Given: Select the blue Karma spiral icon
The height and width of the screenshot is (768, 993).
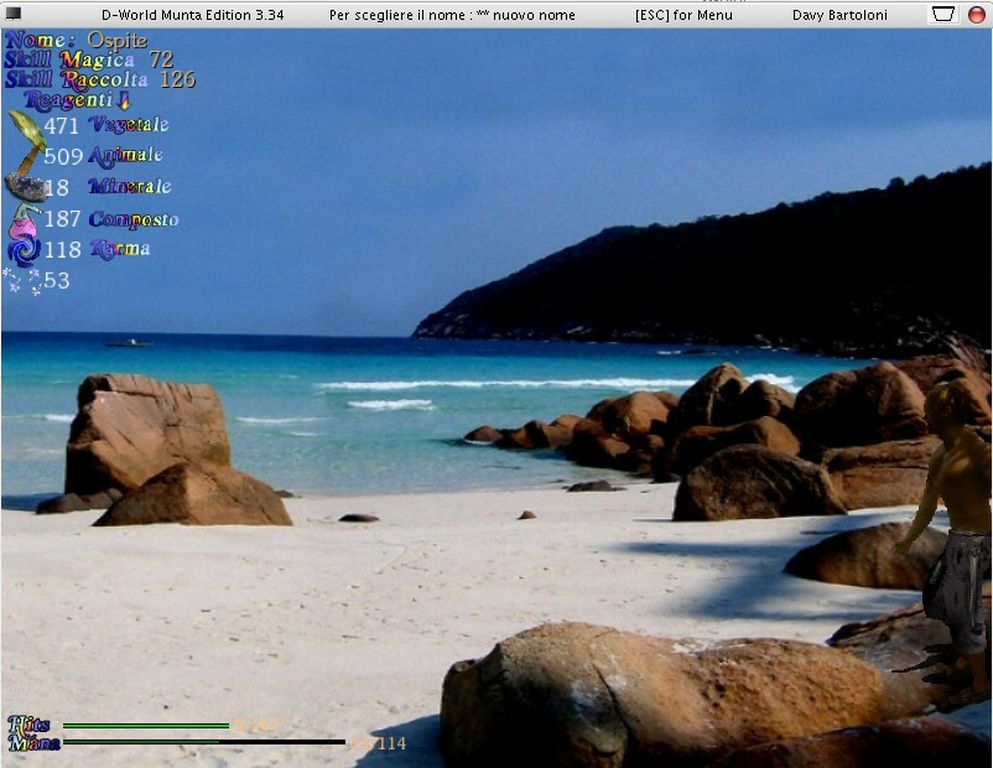Looking at the screenshot, I should tap(23, 250).
